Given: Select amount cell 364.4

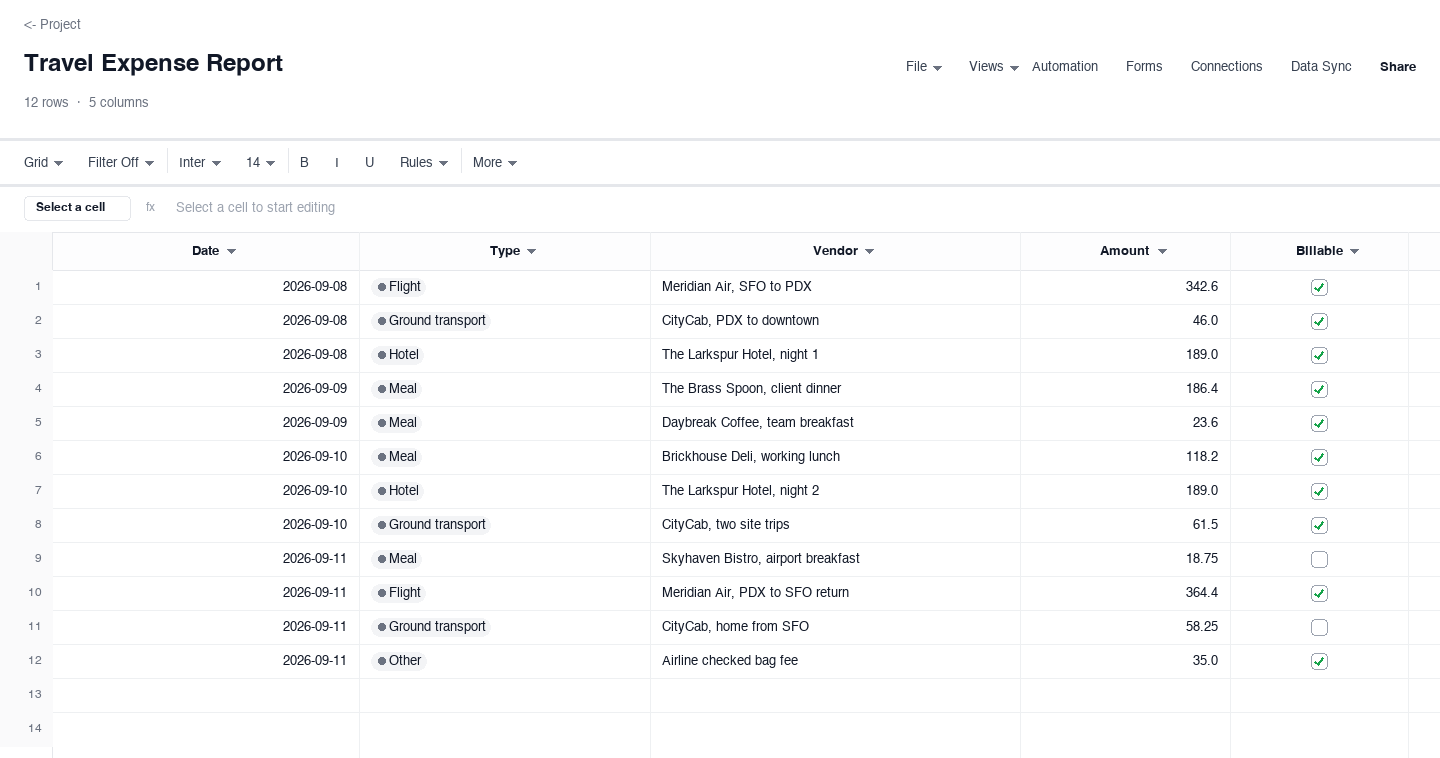Looking at the screenshot, I should pos(1125,593).
